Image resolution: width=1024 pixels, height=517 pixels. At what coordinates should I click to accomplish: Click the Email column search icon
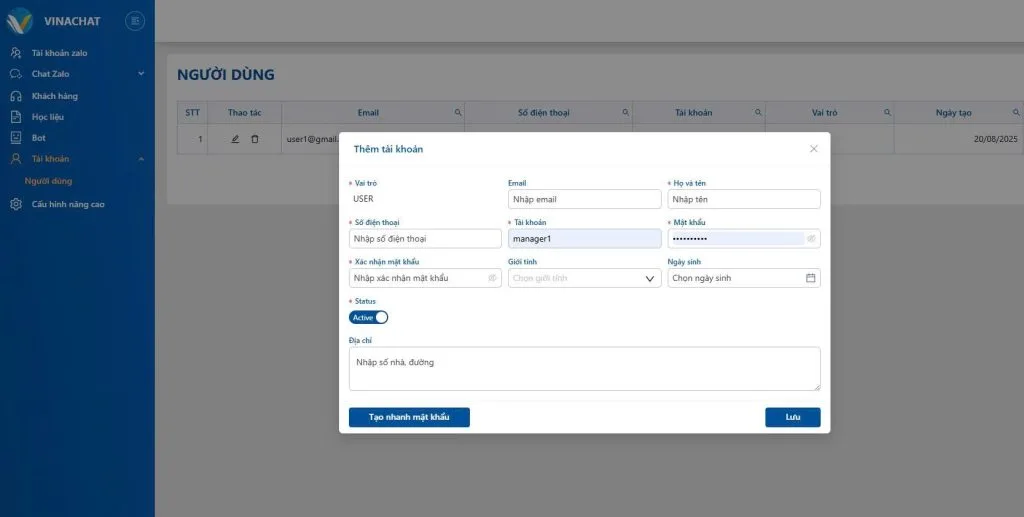point(458,113)
